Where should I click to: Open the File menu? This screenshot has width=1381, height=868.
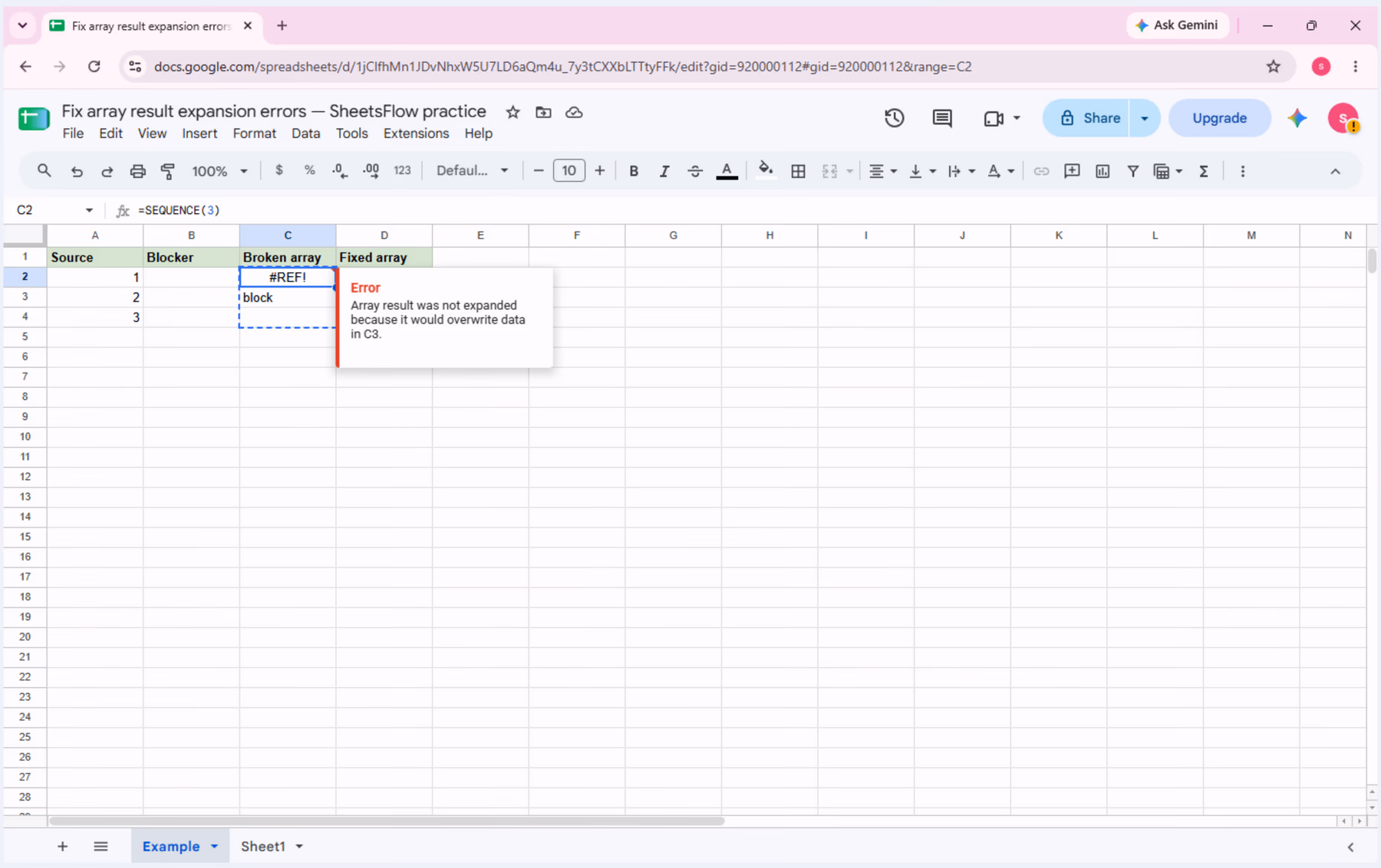pyautogui.click(x=73, y=133)
